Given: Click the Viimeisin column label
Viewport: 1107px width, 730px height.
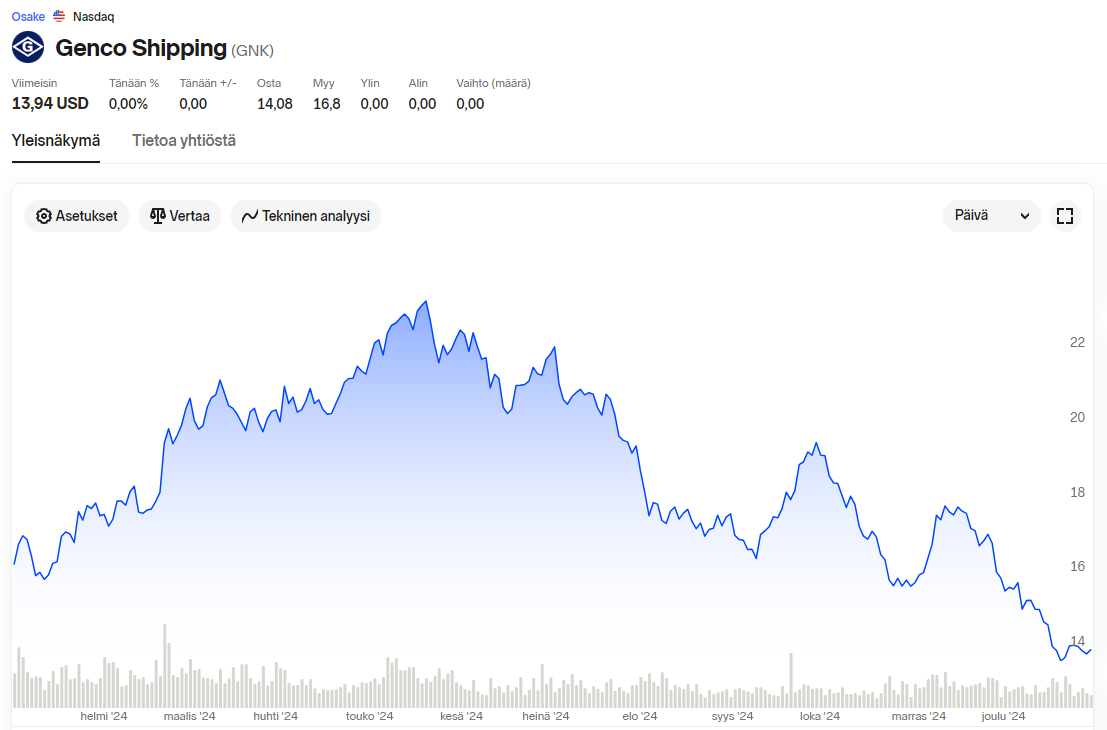Looking at the screenshot, I should click(x=35, y=83).
